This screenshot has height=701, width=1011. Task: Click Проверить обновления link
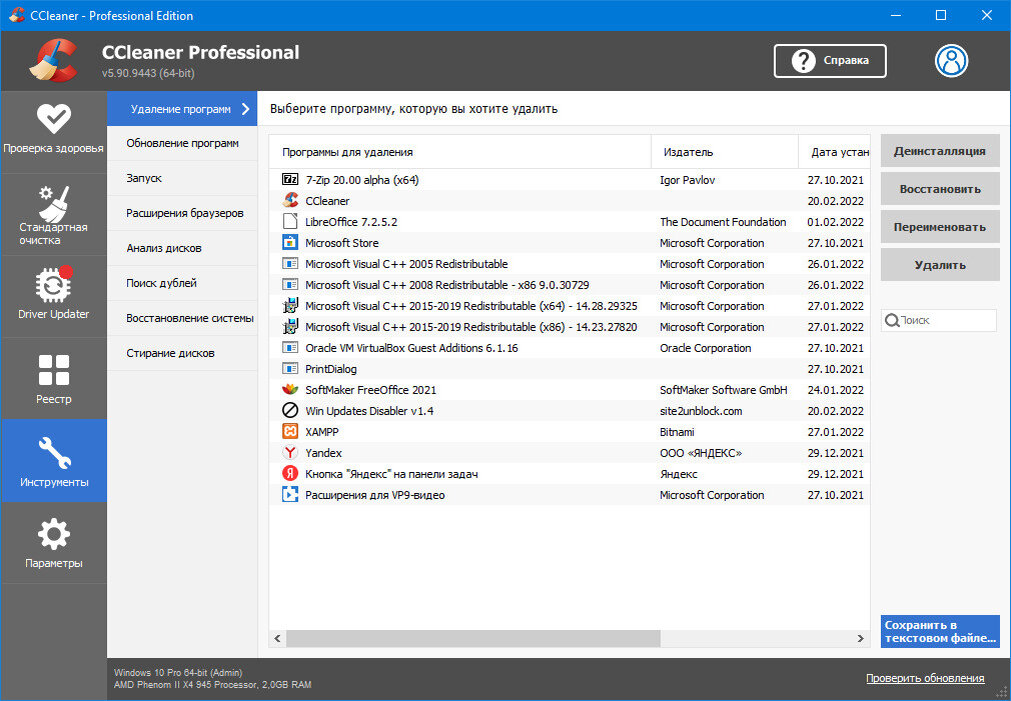click(x=925, y=677)
